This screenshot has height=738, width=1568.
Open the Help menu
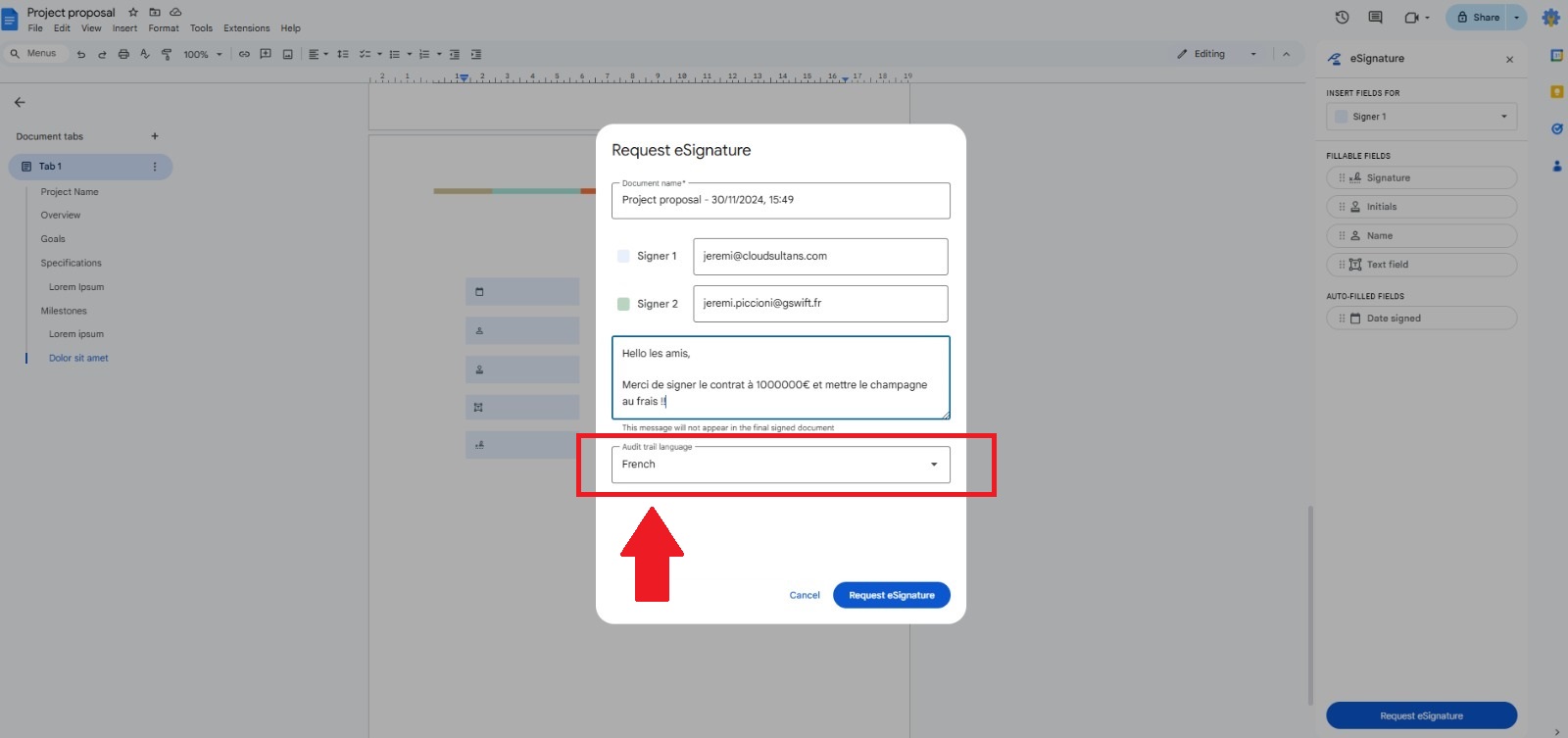click(290, 28)
